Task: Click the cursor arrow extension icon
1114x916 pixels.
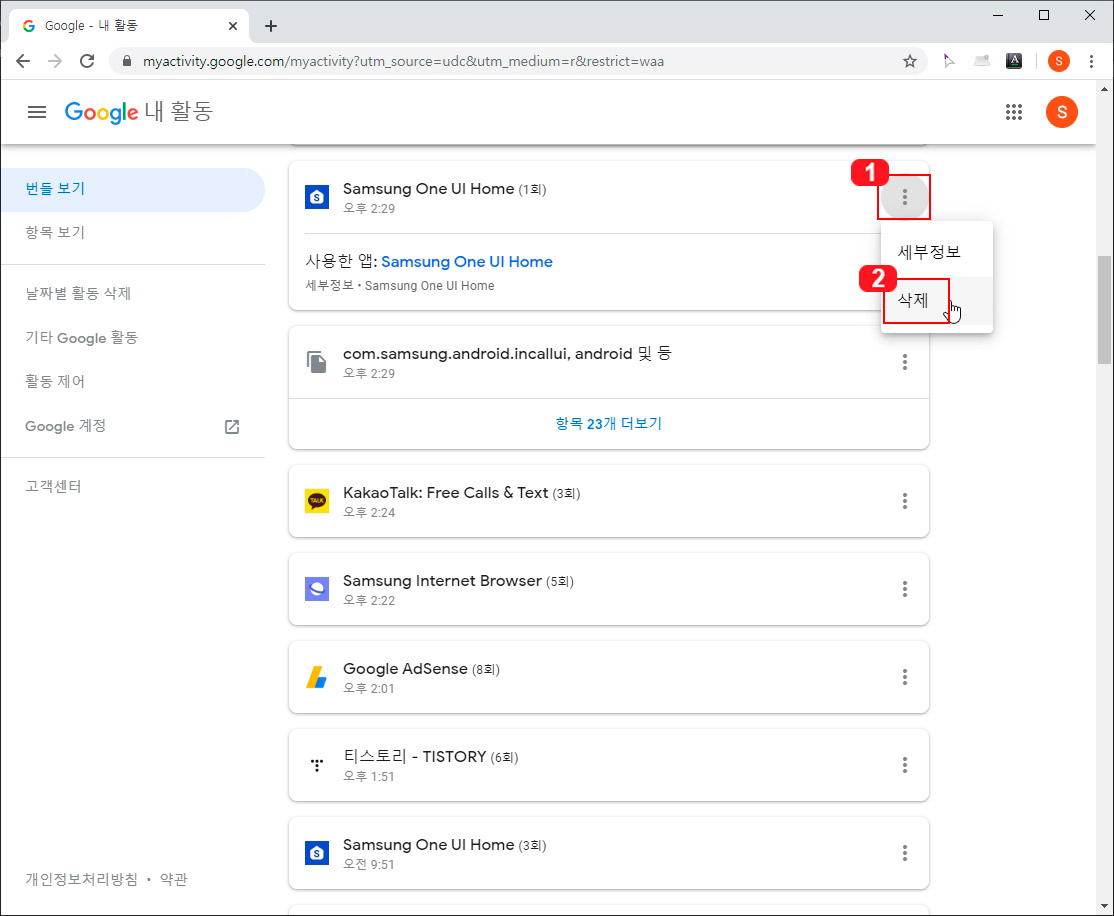Action: click(x=948, y=61)
